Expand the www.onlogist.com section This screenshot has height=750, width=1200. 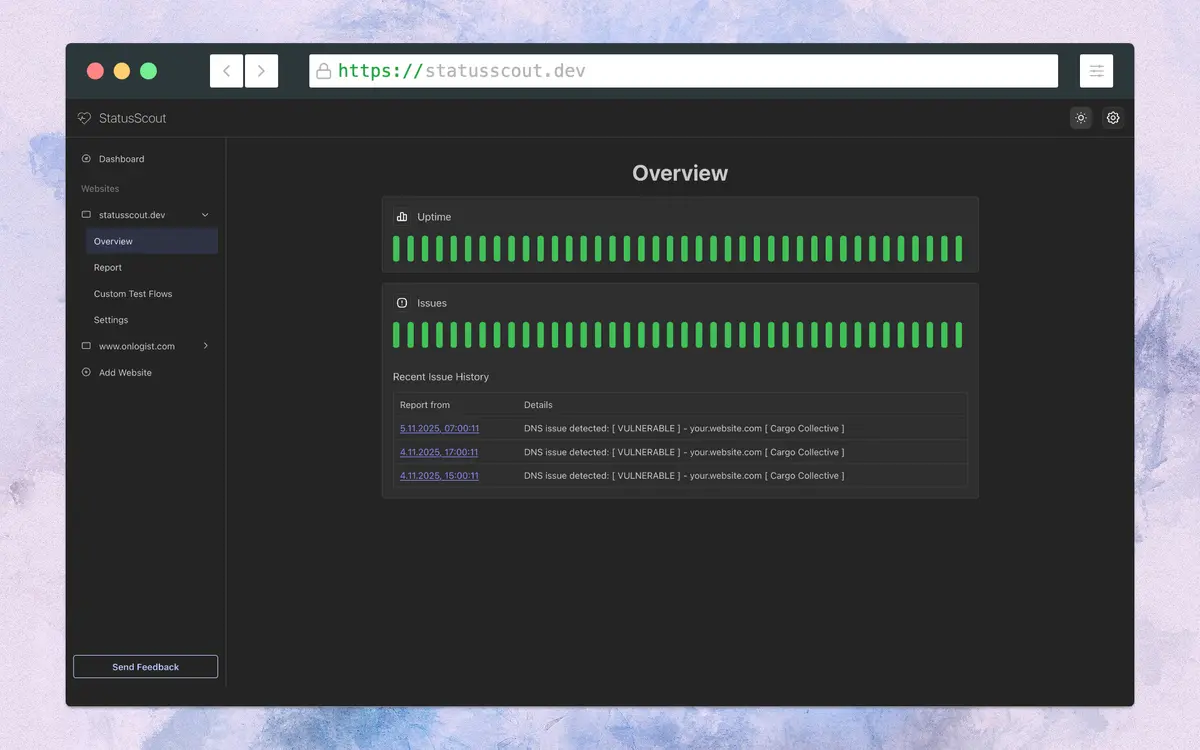(x=205, y=346)
